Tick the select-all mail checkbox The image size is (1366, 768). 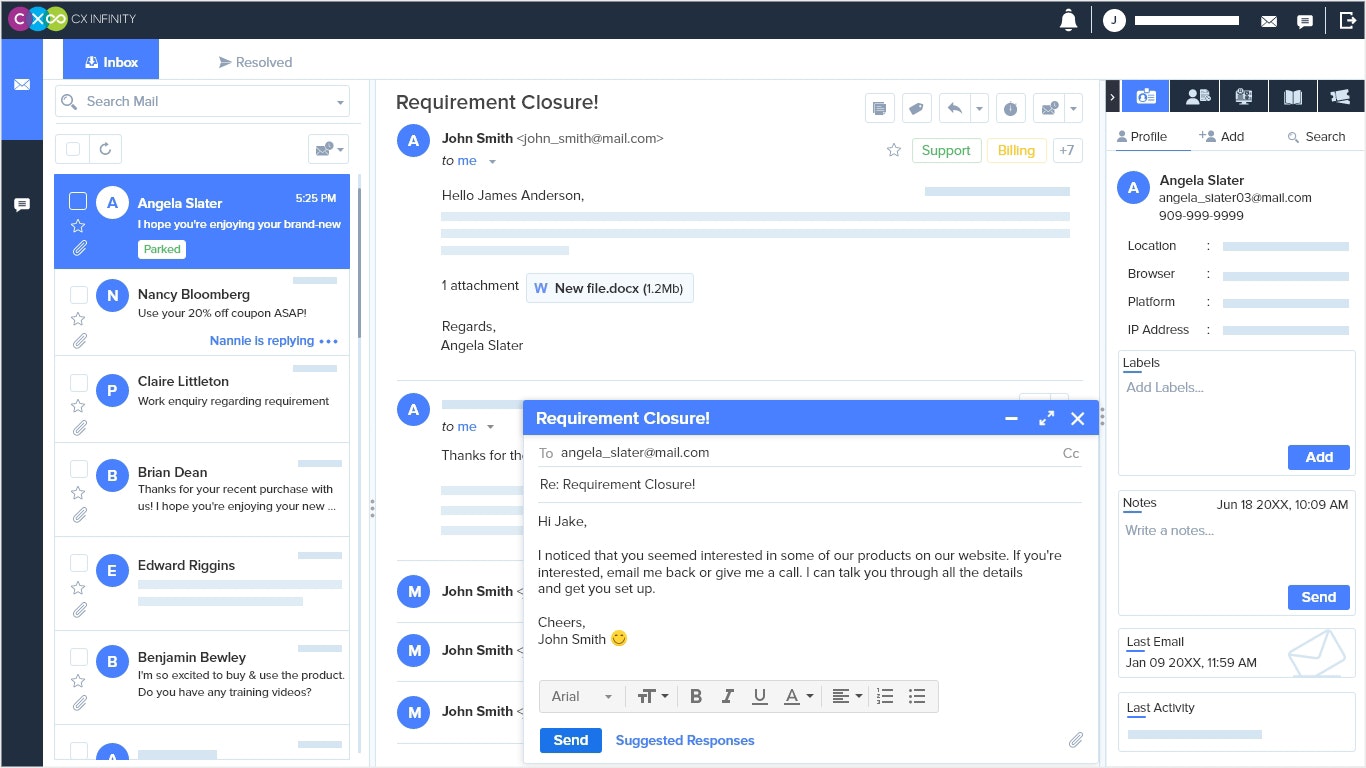click(x=73, y=149)
